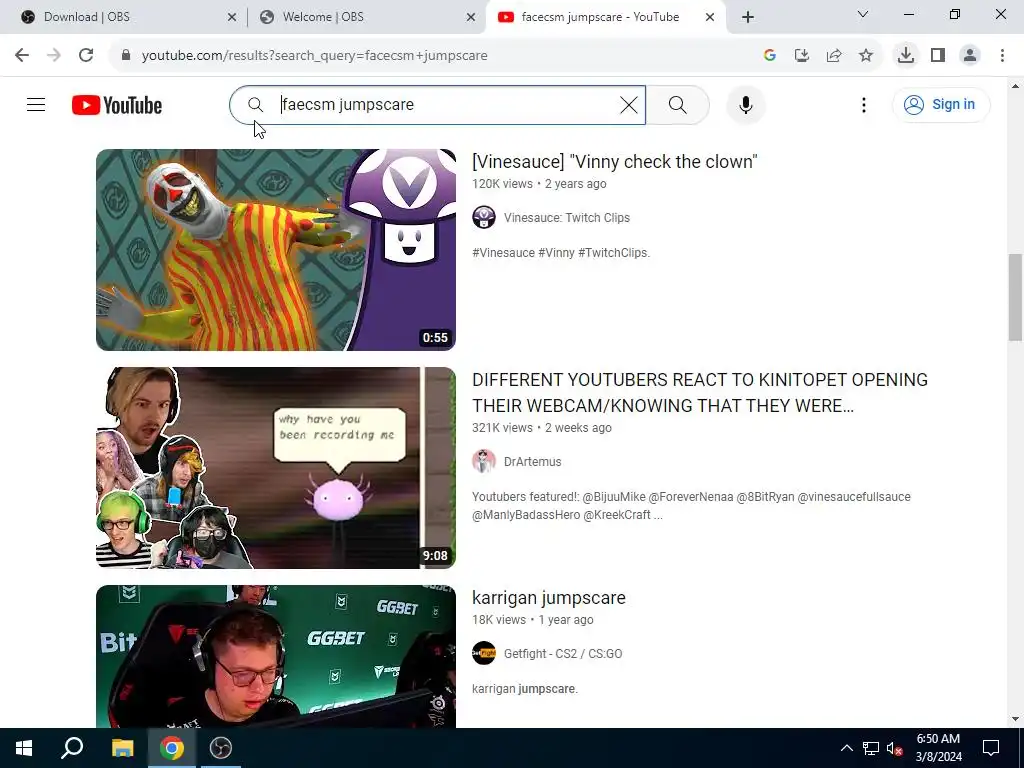Open video title Vinny check the clown

615,161
